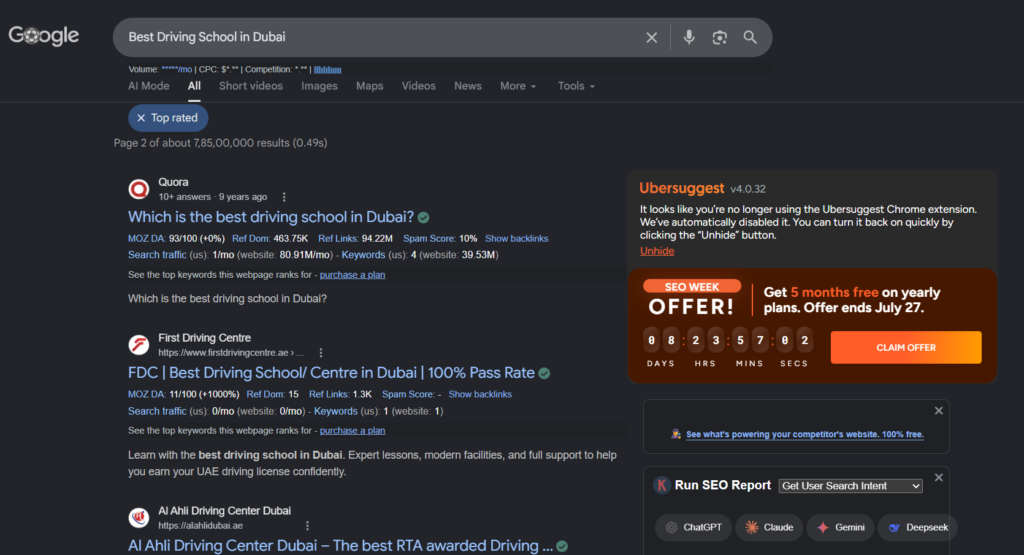
Task: Click Keywords label in Quora metrics
Action: (x=363, y=255)
